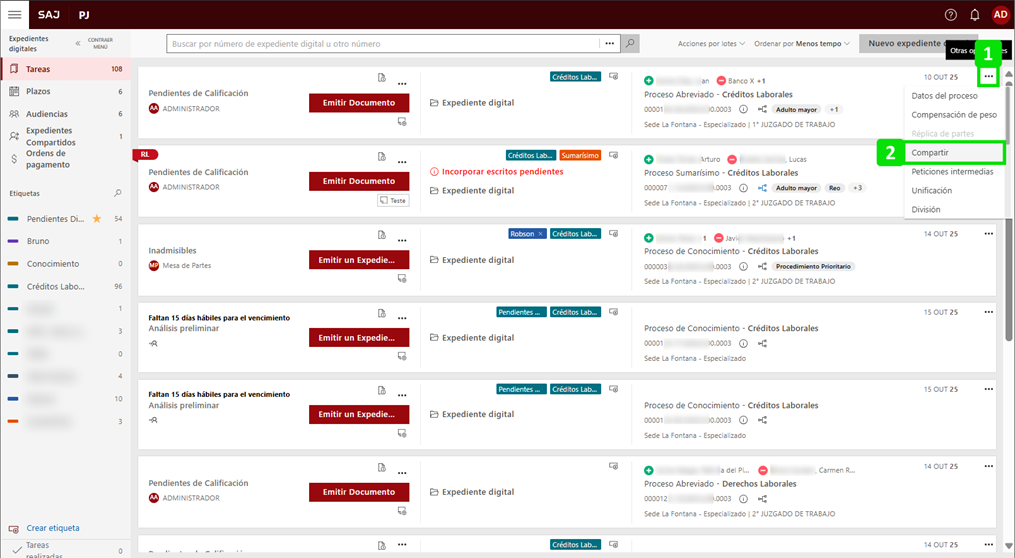Image resolution: width=1015 pixels, height=558 pixels.
Task: Remove the Robson tag with its X
Action: click(541, 233)
